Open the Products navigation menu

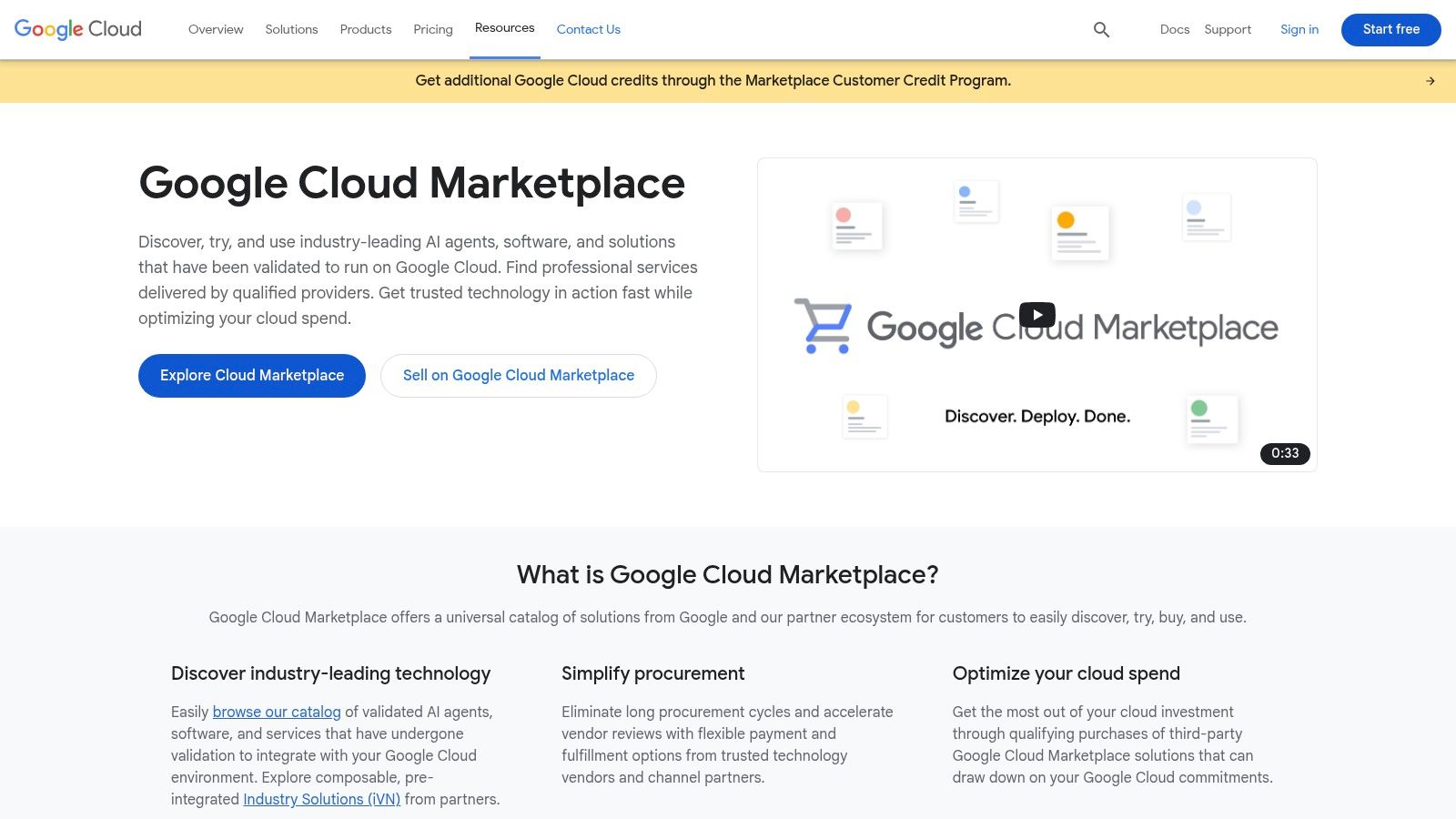(x=365, y=29)
